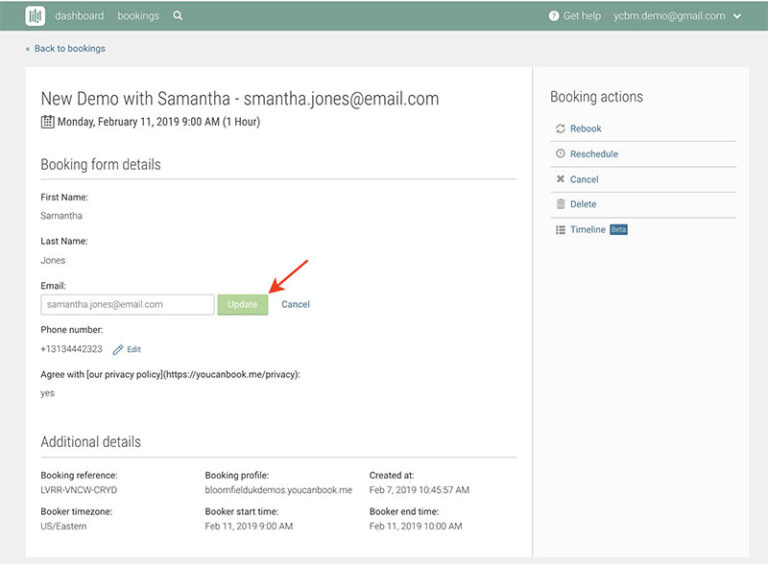
Task: Click the Get help question mark icon
Action: (x=554, y=16)
